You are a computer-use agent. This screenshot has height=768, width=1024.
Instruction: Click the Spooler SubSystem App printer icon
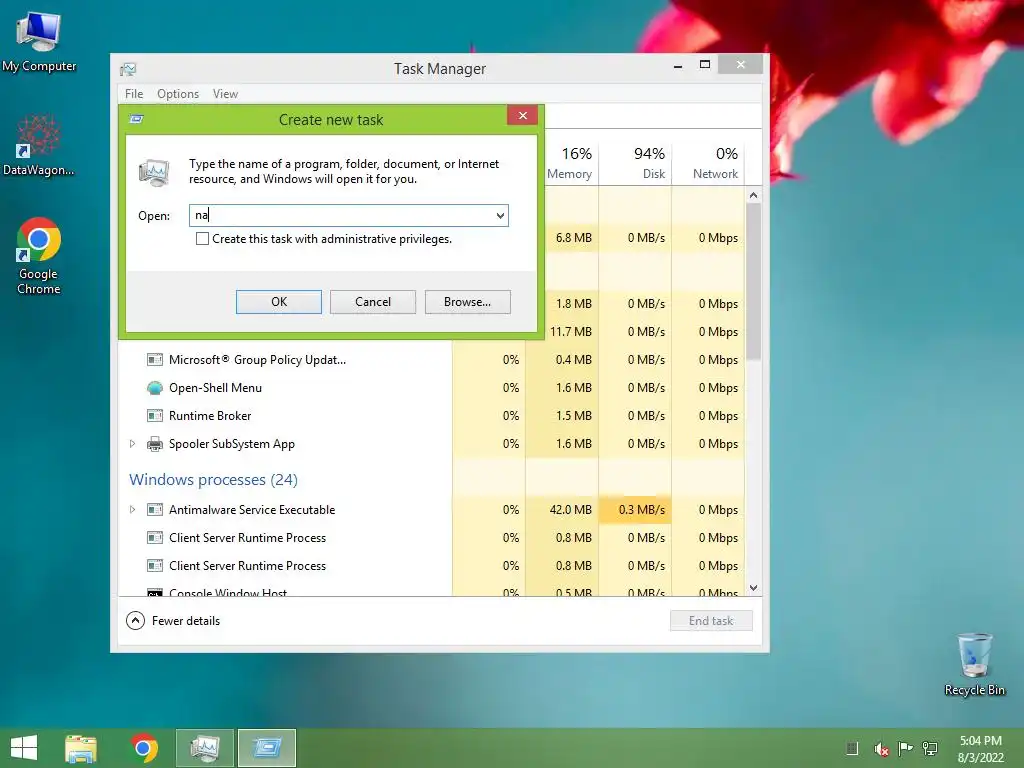click(x=155, y=444)
